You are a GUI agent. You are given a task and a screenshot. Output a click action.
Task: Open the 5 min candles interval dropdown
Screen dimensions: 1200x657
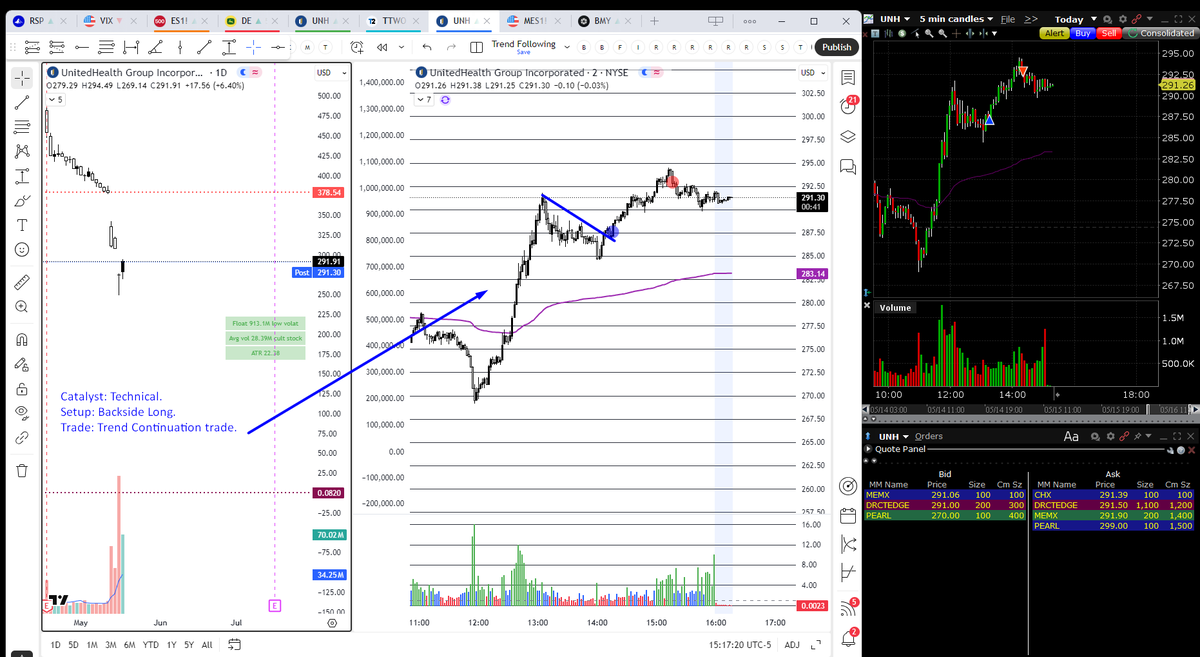(x=957, y=19)
